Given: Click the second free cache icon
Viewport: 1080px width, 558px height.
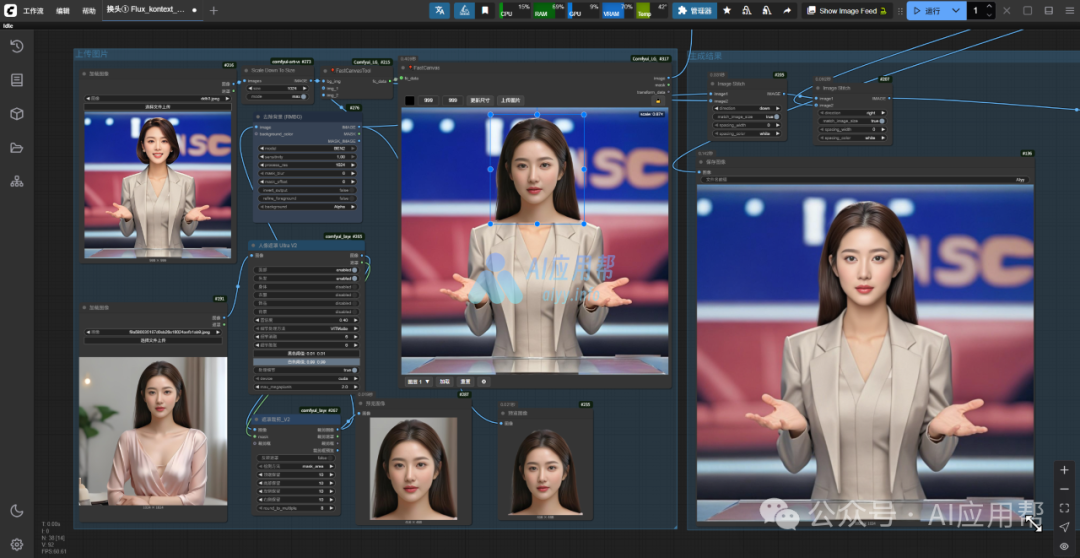Looking at the screenshot, I should (x=767, y=10).
